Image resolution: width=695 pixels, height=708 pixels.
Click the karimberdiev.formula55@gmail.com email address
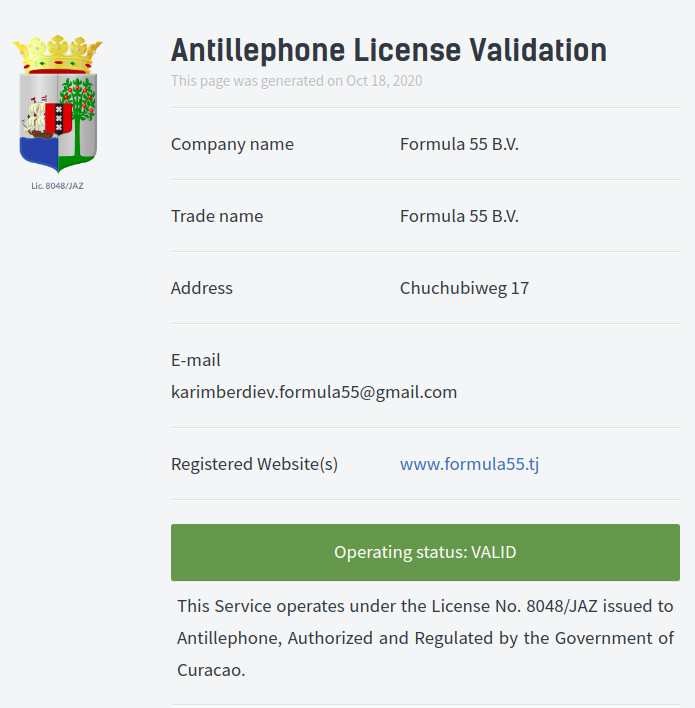click(x=314, y=392)
